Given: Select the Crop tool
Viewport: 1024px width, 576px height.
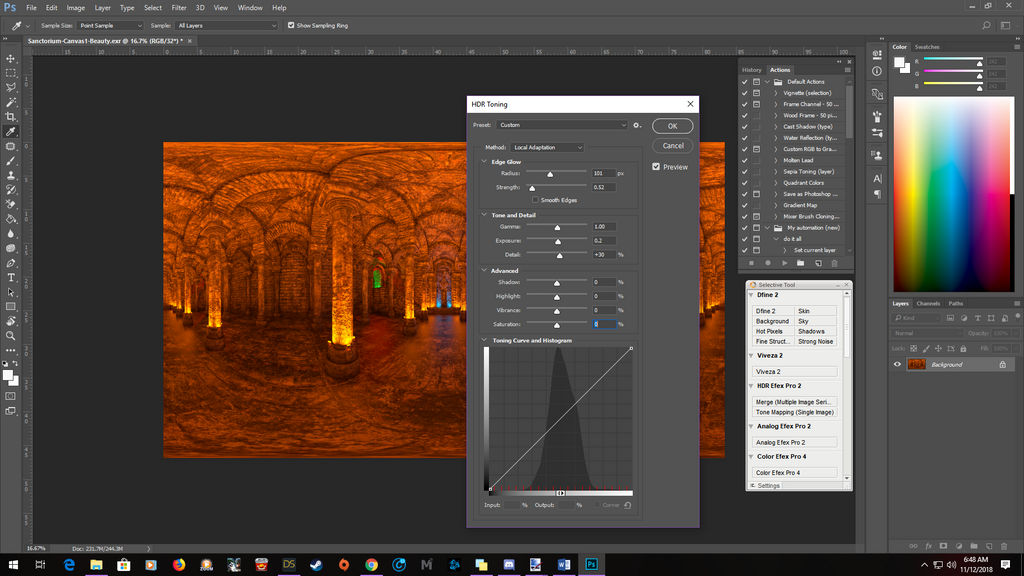Looking at the screenshot, I should click(x=11, y=116).
